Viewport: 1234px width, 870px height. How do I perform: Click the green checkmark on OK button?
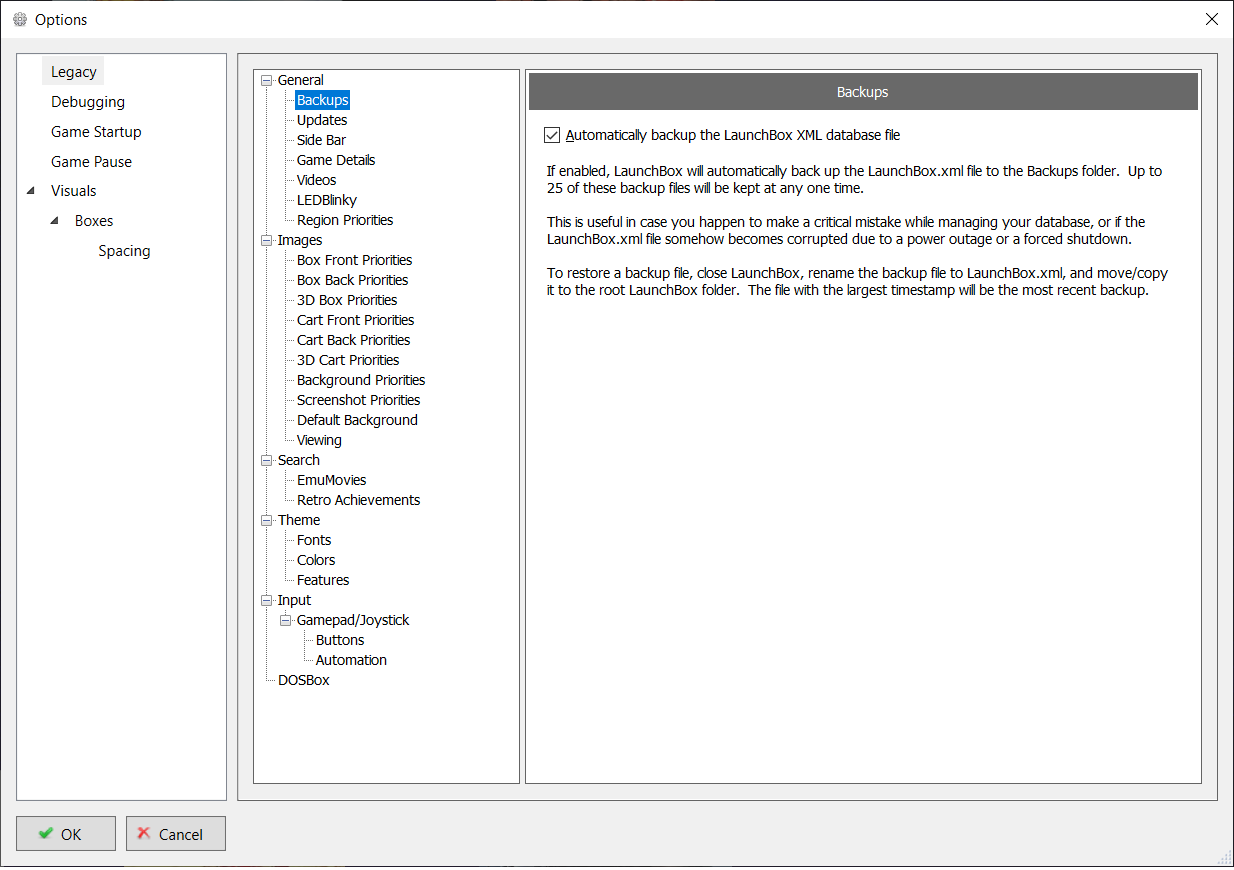tap(45, 833)
